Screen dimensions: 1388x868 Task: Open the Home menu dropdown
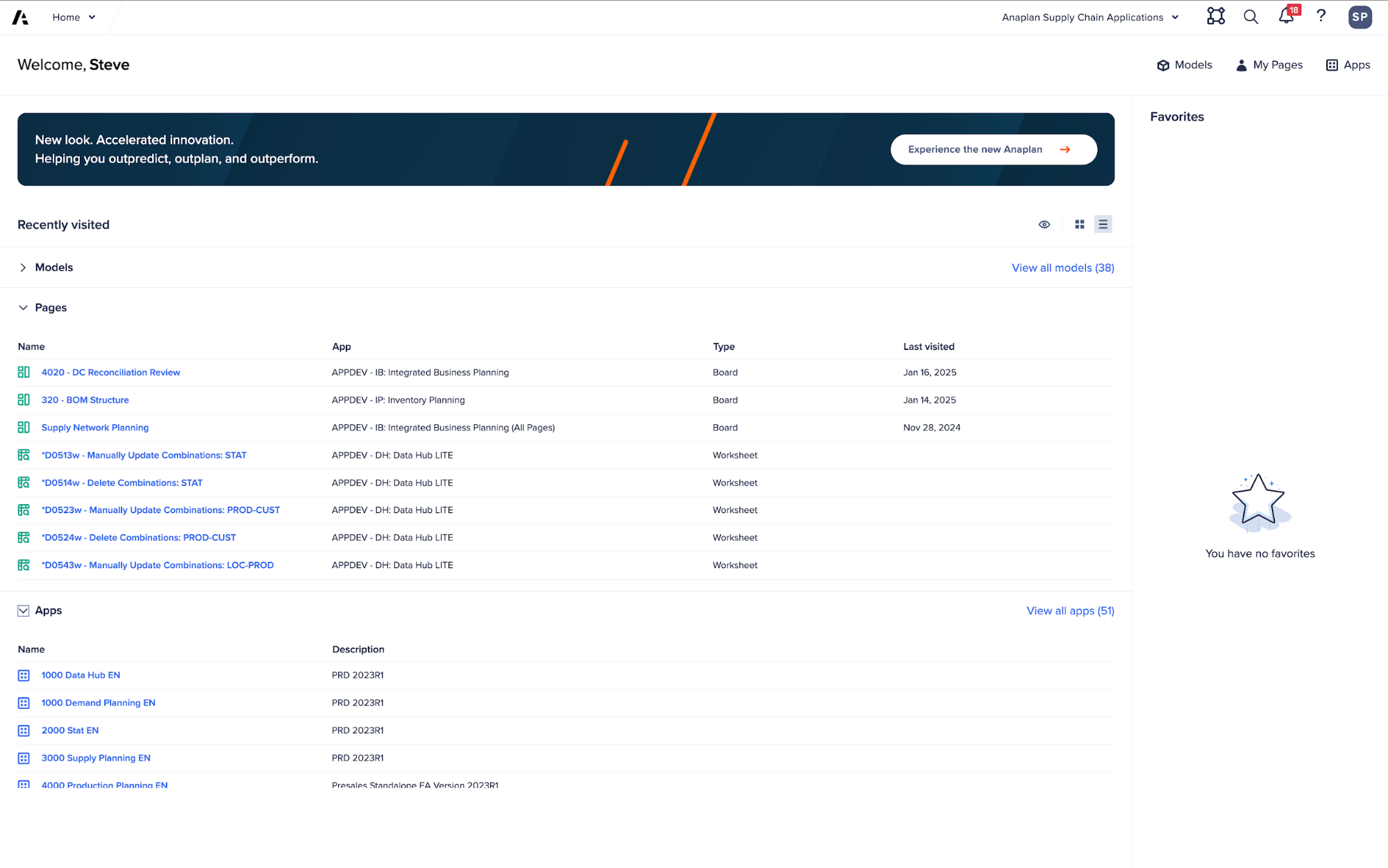pyautogui.click(x=73, y=17)
